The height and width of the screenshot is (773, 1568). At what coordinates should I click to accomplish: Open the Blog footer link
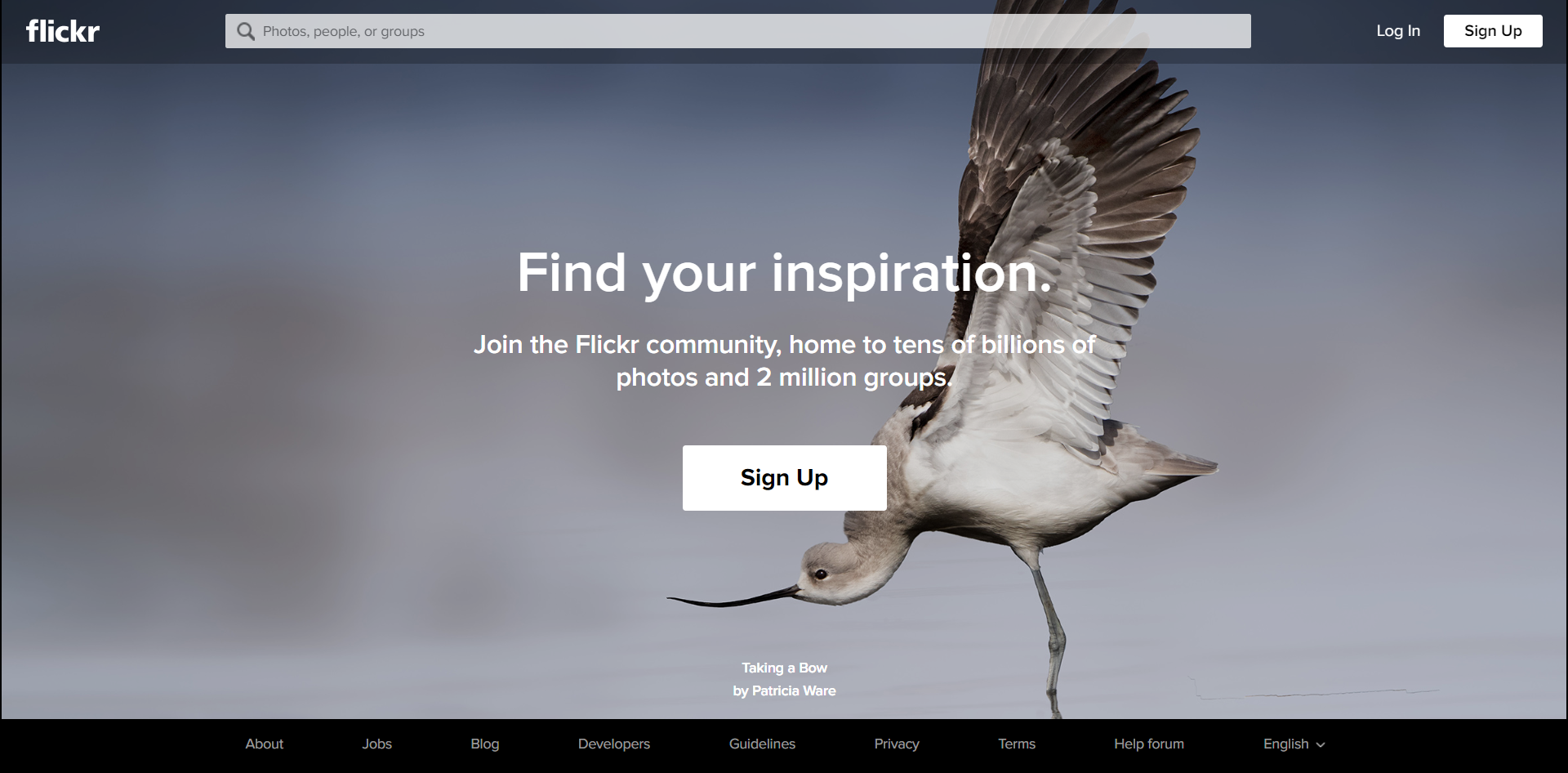(485, 744)
